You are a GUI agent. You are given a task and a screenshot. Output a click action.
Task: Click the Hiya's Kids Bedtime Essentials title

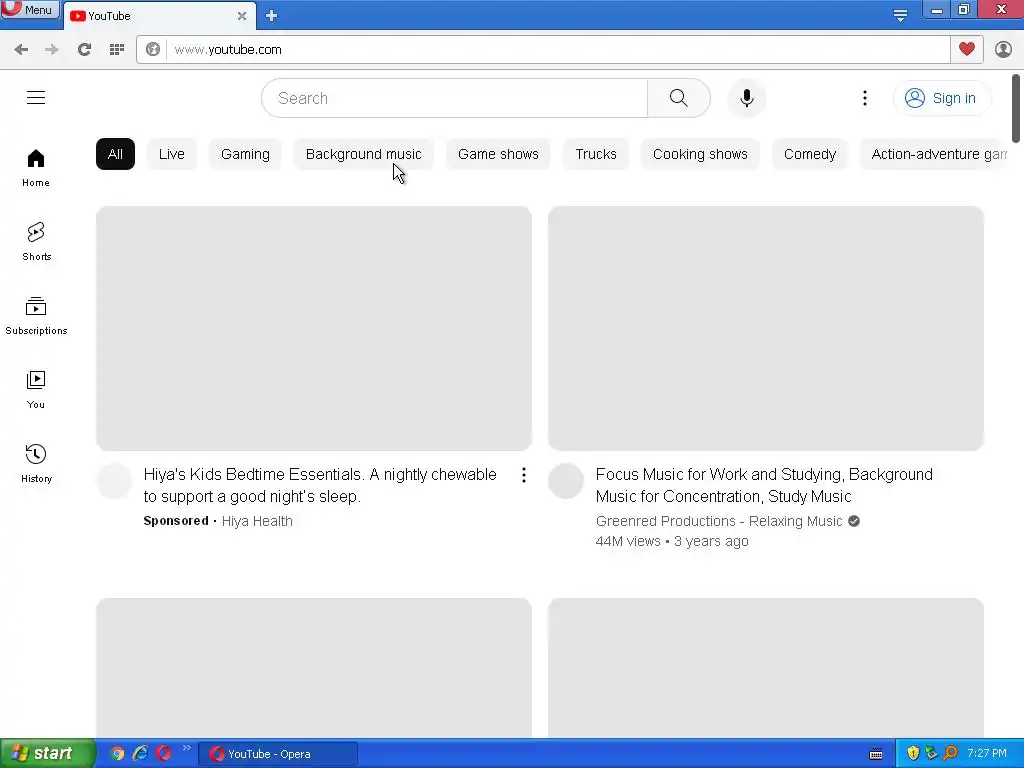(320, 485)
